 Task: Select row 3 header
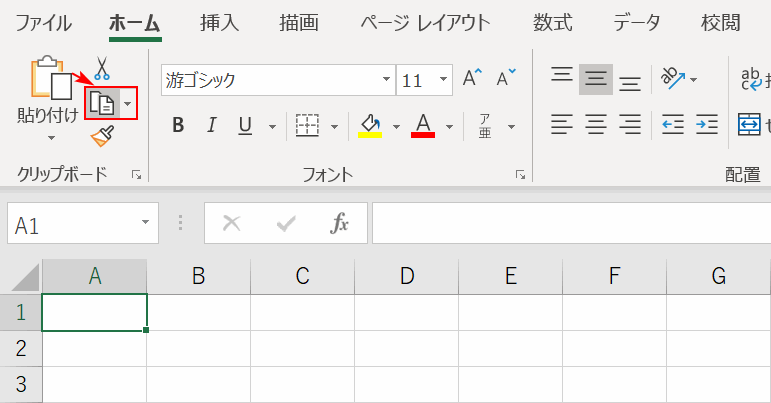click(x=21, y=384)
